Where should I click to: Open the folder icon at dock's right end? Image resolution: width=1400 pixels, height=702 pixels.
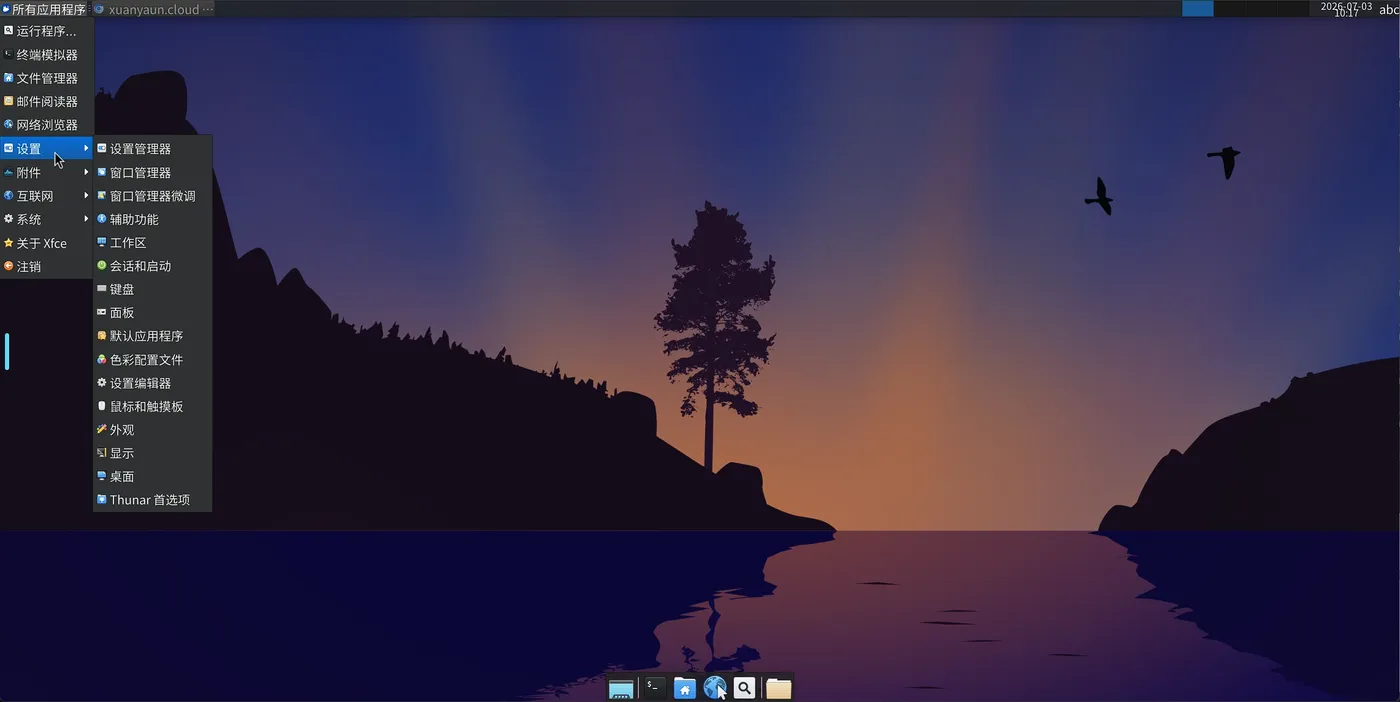[779, 688]
